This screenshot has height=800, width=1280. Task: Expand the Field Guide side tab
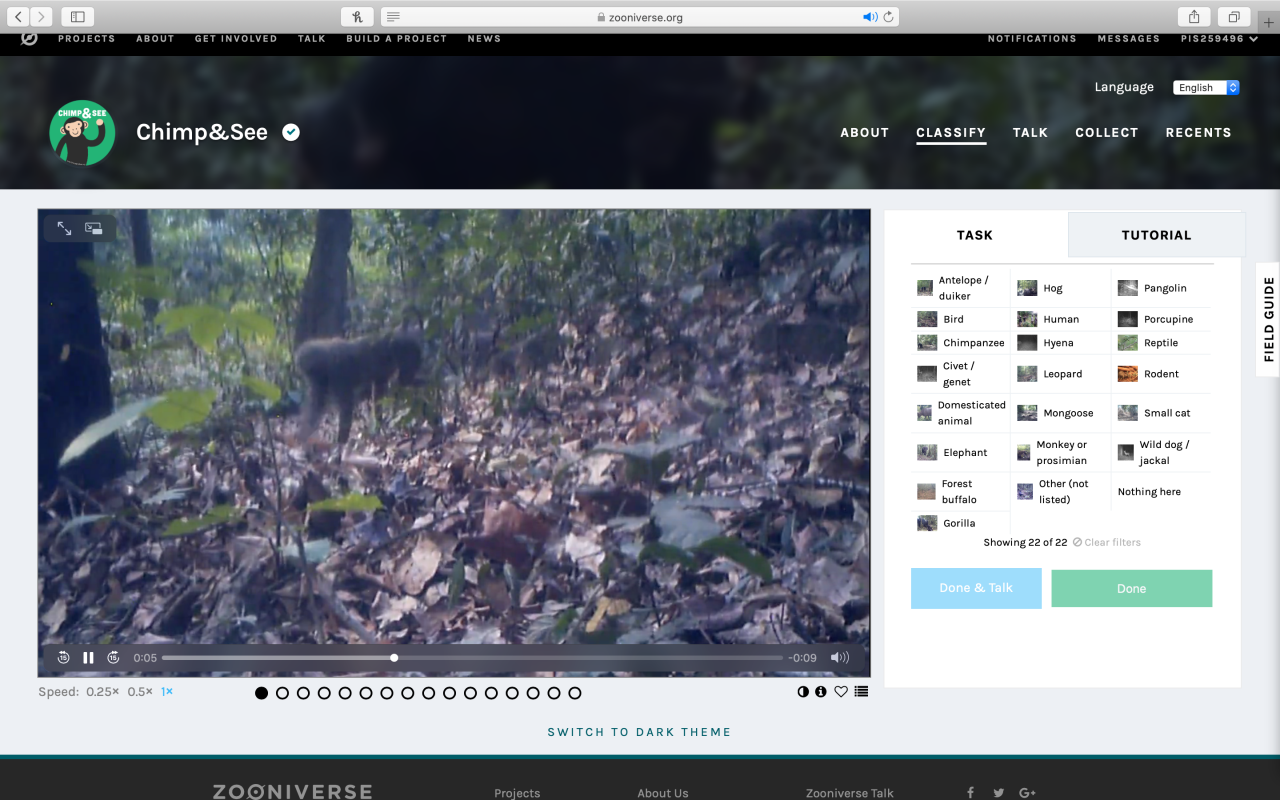click(1268, 319)
